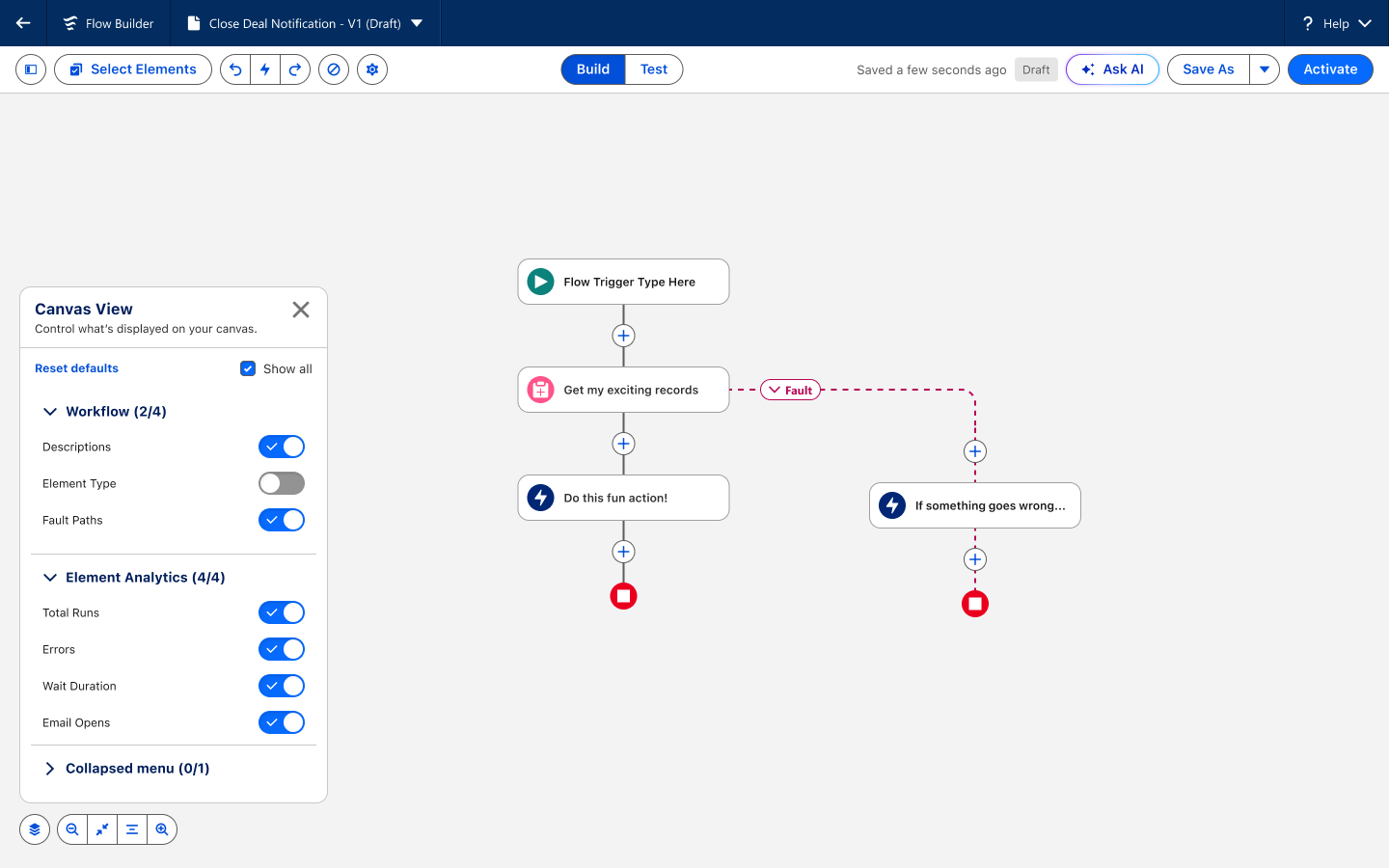Image resolution: width=1389 pixels, height=868 pixels.
Task: Select the Get my exciting records node
Action: 623,390
